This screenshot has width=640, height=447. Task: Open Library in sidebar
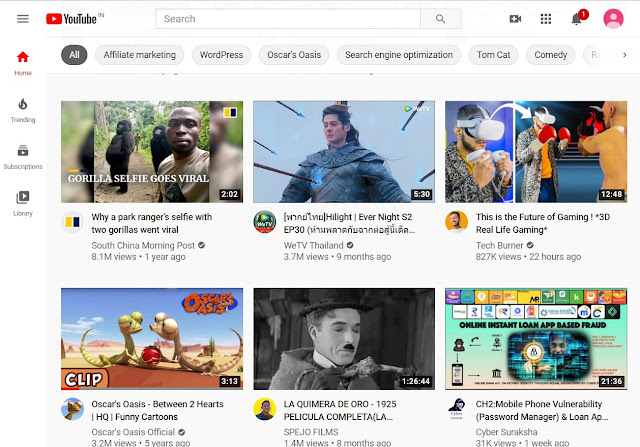23,204
